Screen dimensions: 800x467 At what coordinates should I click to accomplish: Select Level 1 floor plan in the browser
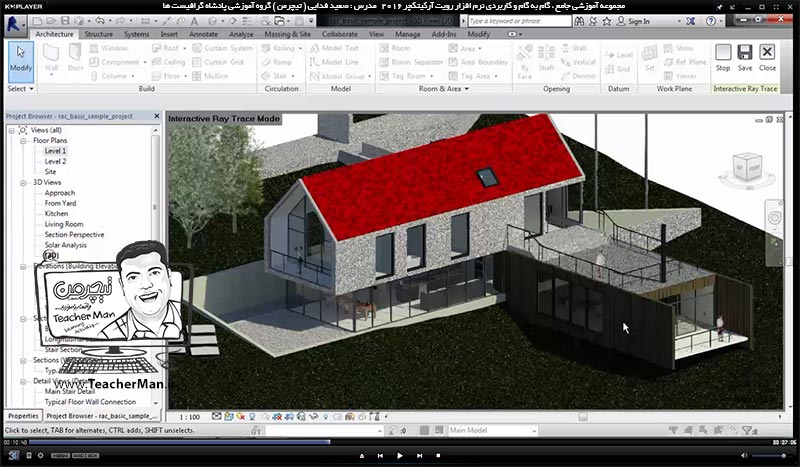55,151
